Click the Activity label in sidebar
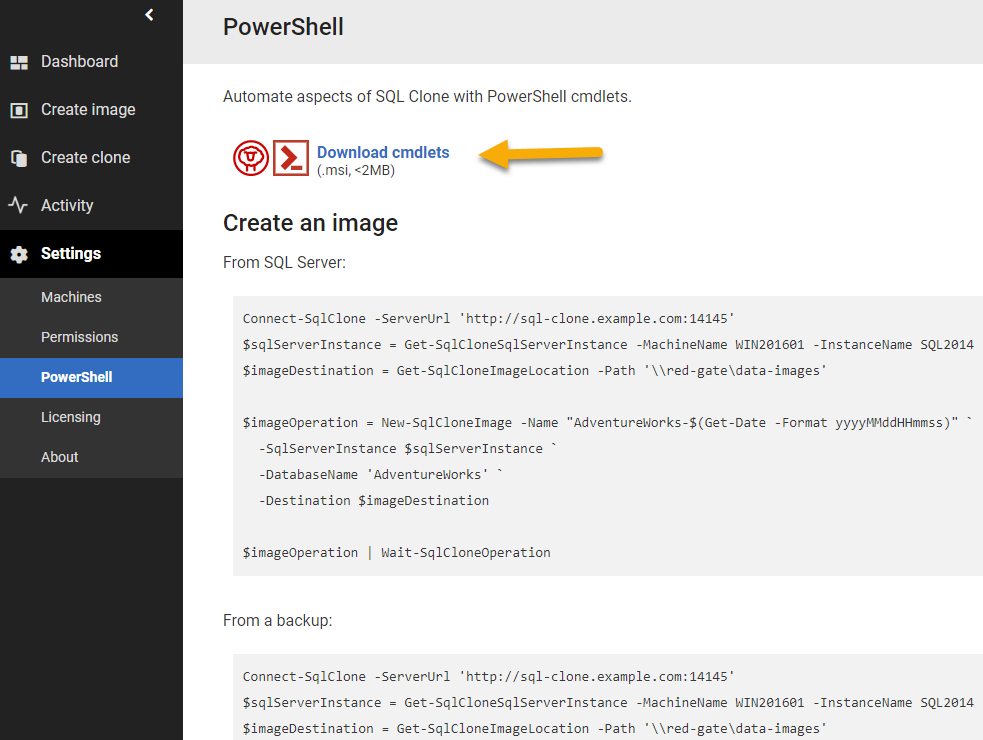 pyautogui.click(x=67, y=205)
